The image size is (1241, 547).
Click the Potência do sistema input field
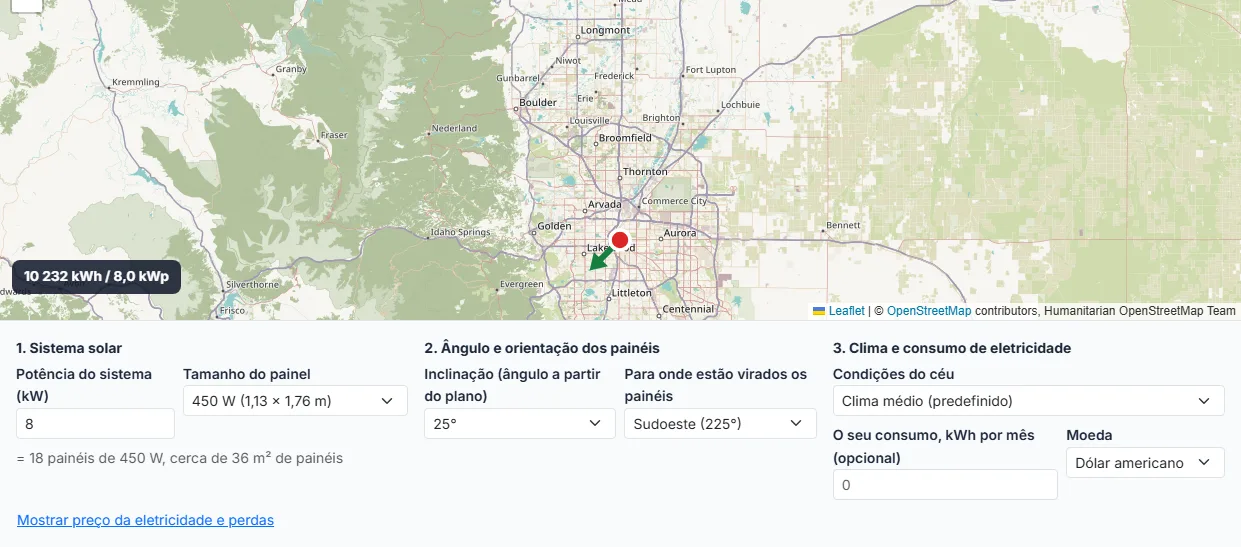(95, 424)
